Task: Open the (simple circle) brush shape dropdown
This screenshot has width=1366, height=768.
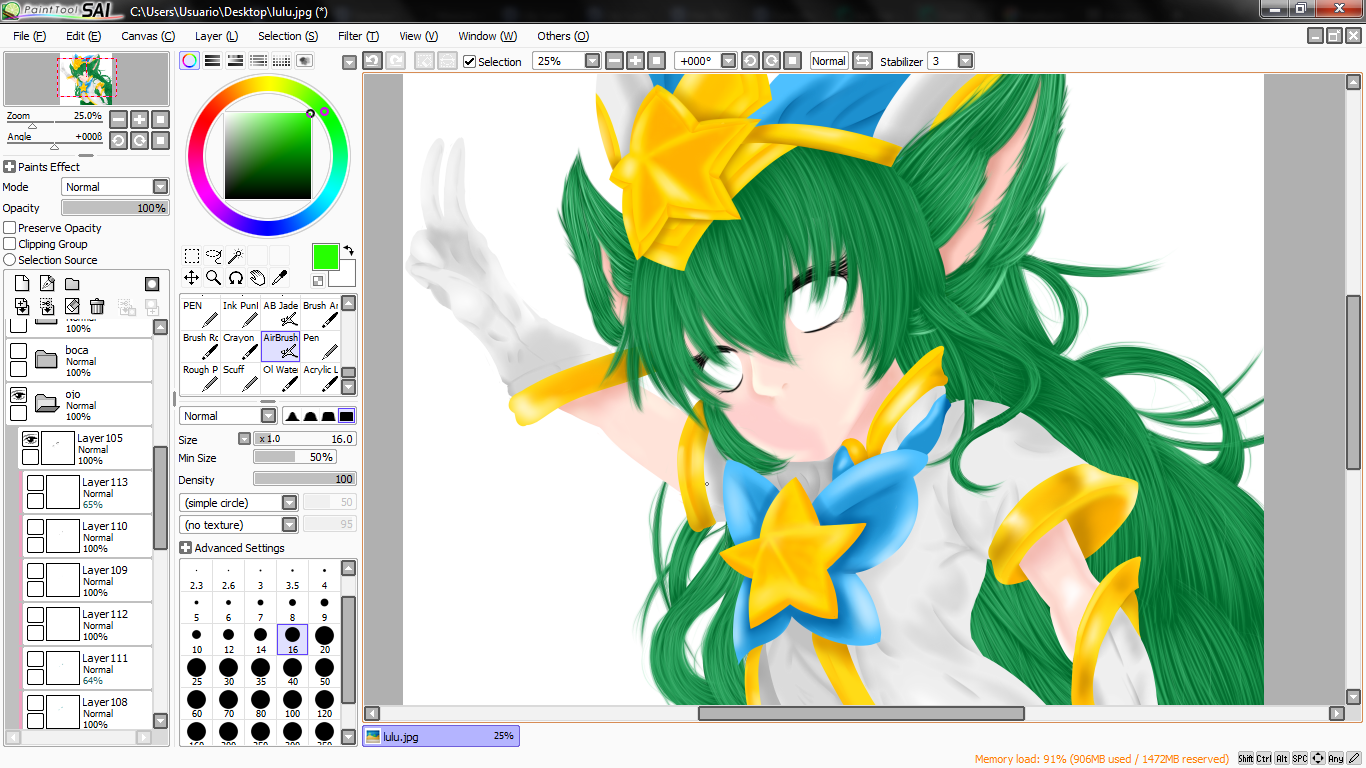Action: [x=238, y=503]
